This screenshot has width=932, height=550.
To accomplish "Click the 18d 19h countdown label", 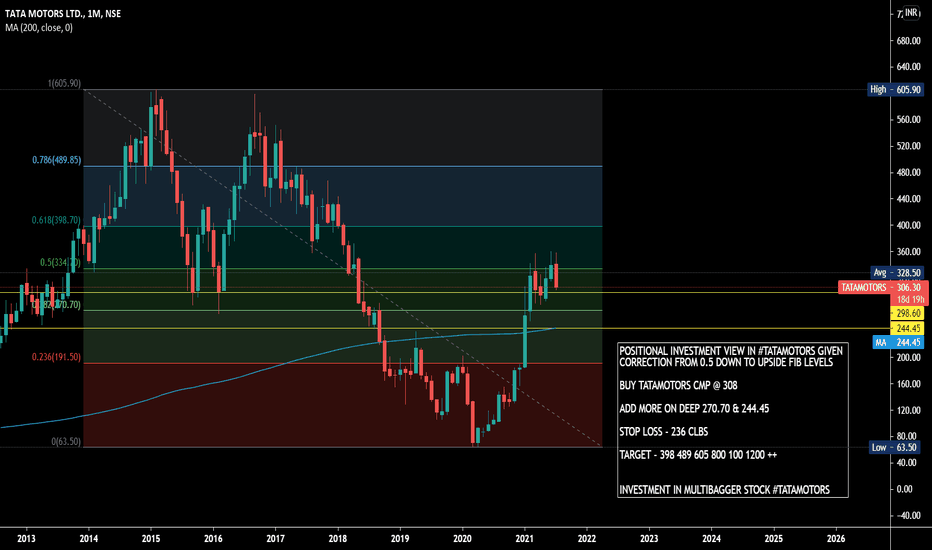I will pyautogui.click(x=910, y=300).
